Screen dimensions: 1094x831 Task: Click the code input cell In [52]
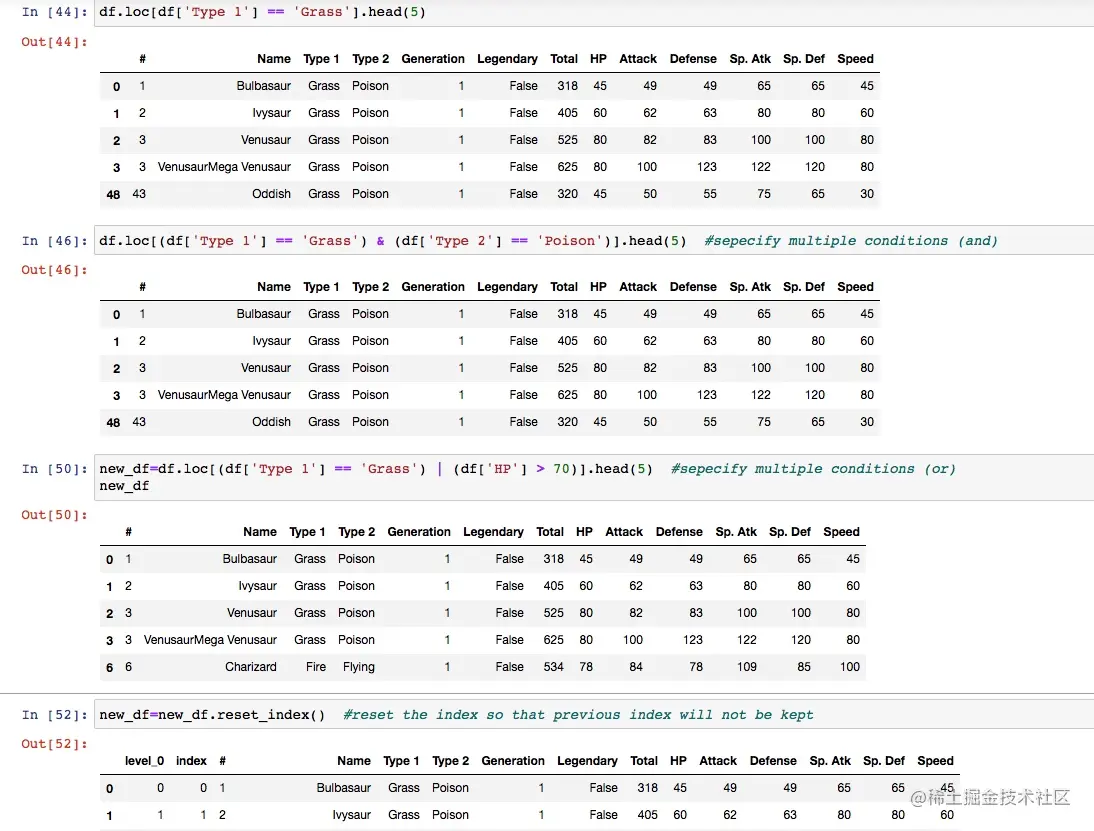[594, 714]
